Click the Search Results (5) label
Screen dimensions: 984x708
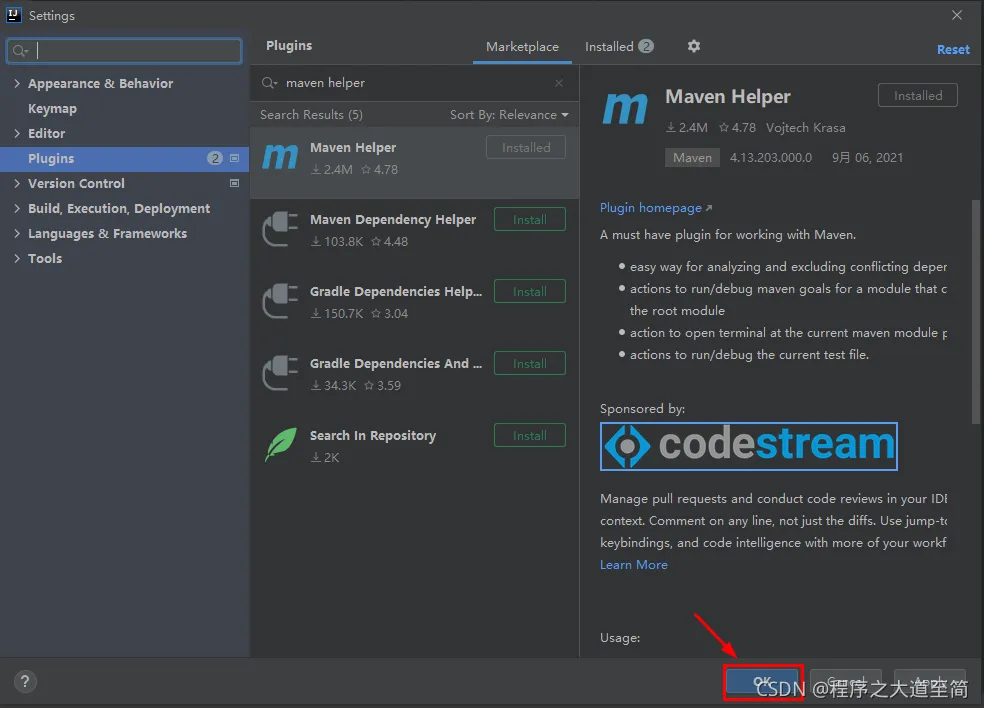[x=311, y=115]
